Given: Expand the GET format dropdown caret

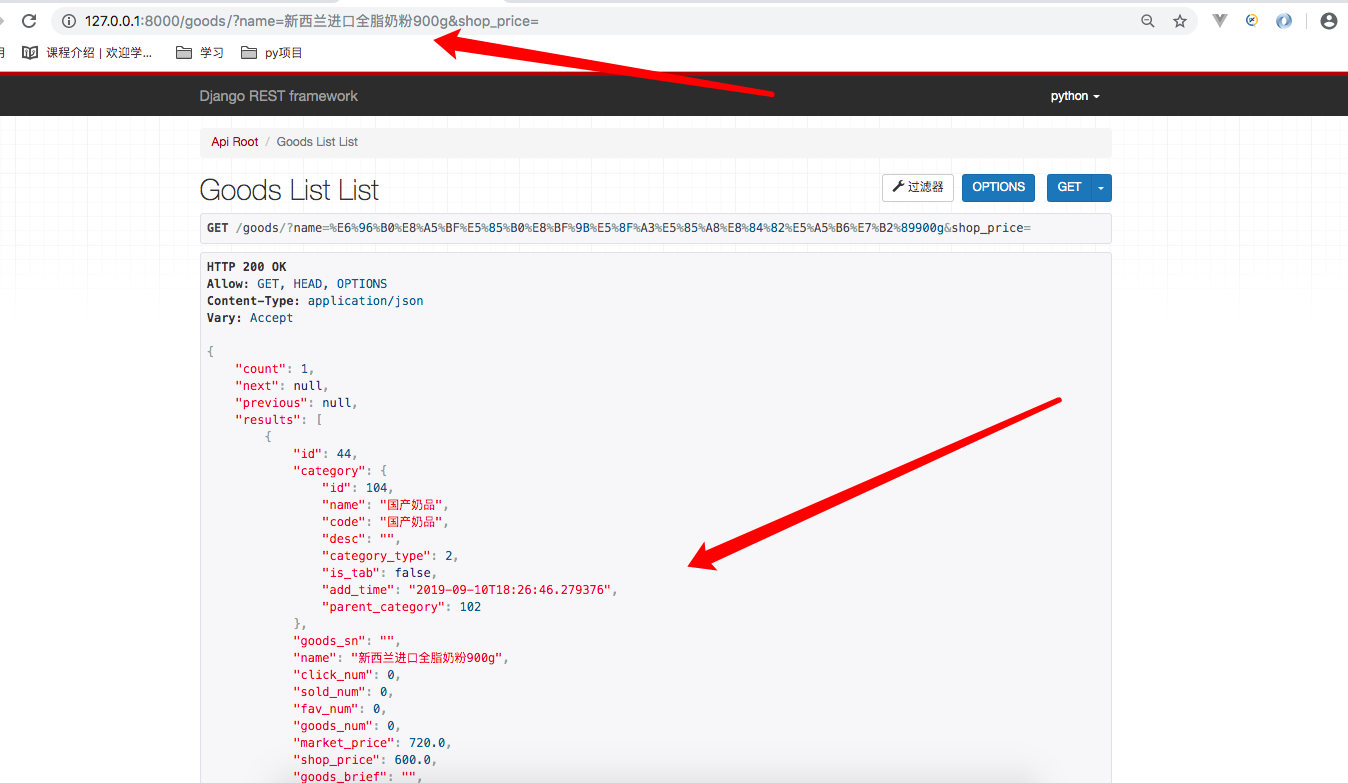Looking at the screenshot, I should coord(1102,187).
